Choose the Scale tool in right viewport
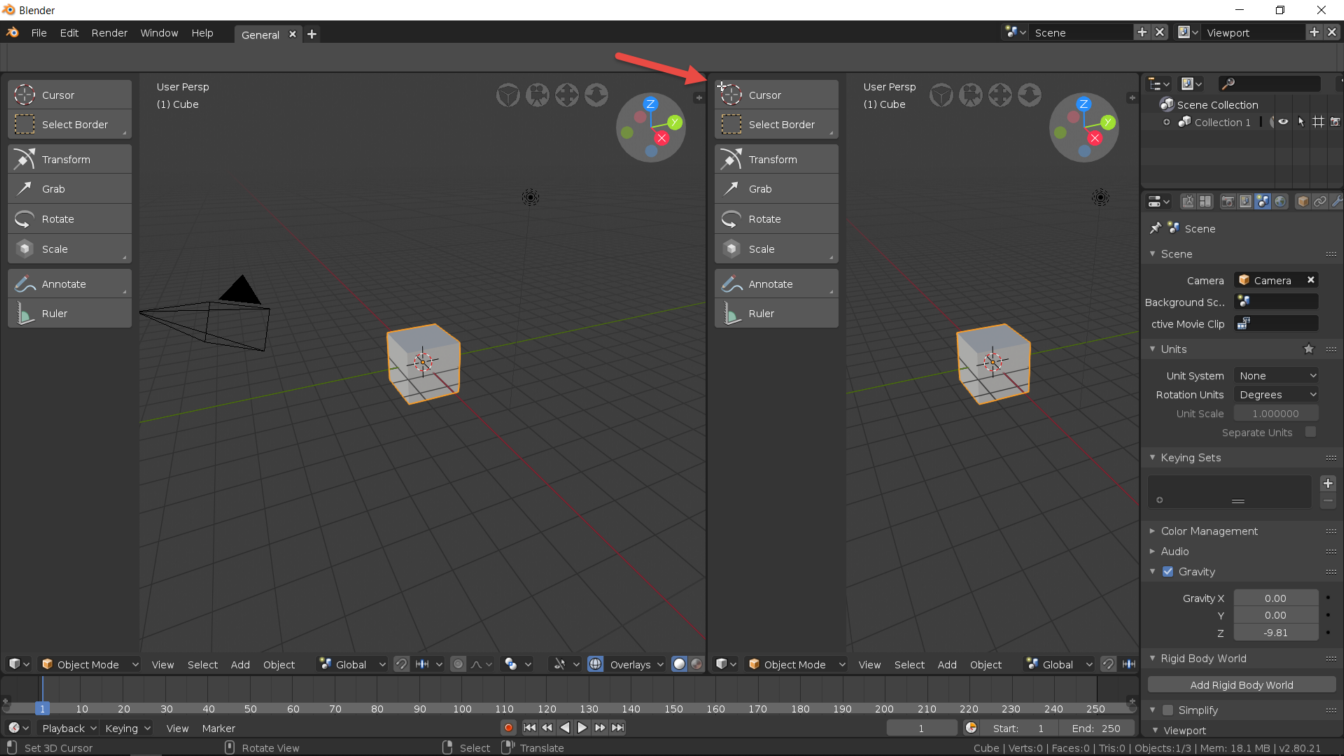Image resolution: width=1344 pixels, height=756 pixels. pos(776,249)
